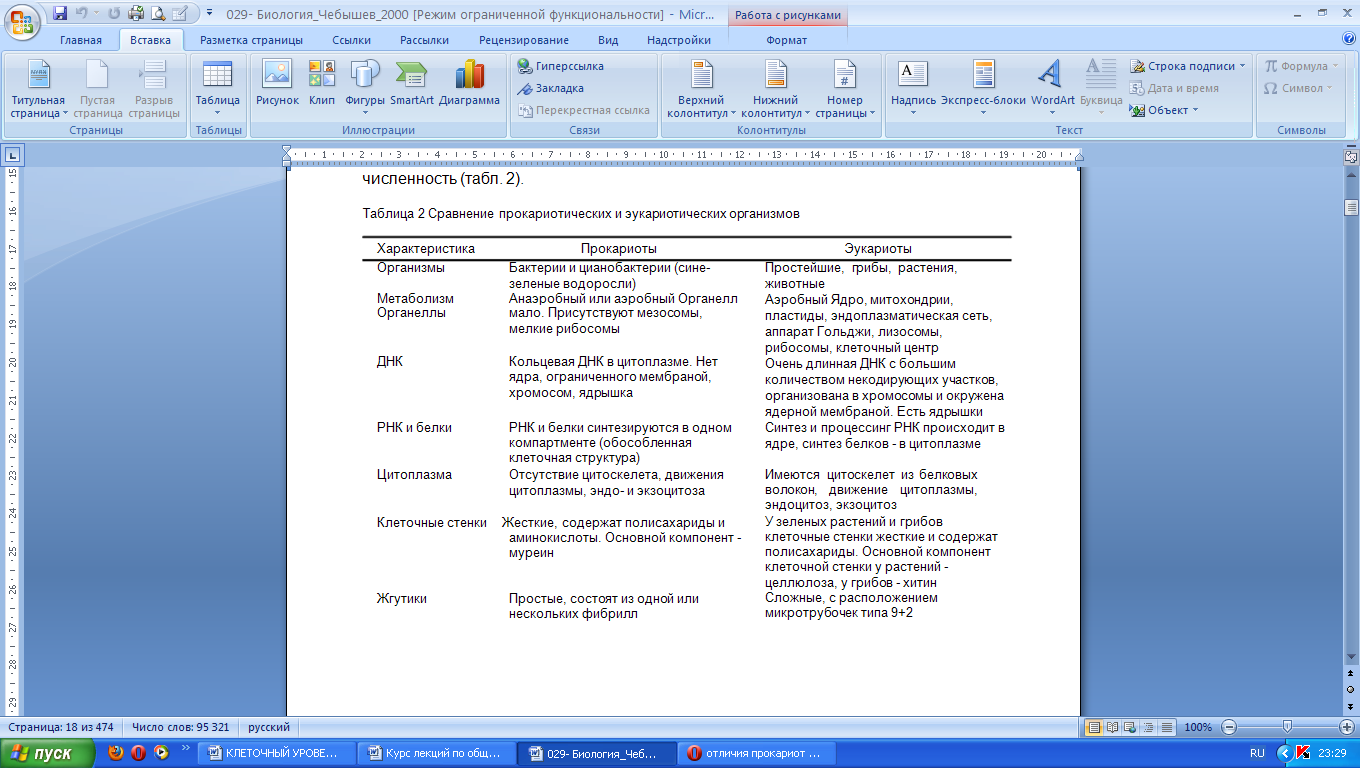The height and width of the screenshot is (768, 1360).
Task: Open the Рассылки ribbon tab
Action: 424,40
